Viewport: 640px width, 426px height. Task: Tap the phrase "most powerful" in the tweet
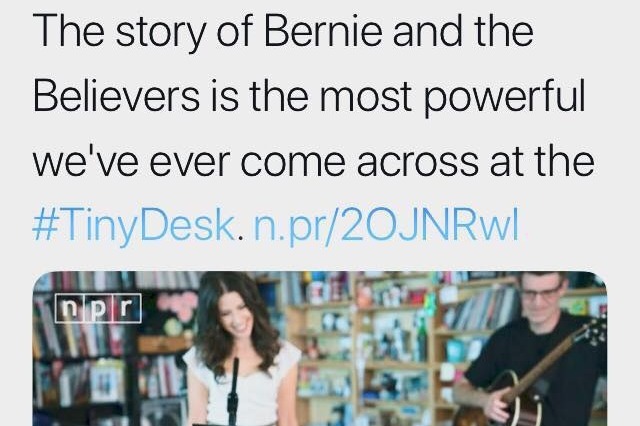click(452, 98)
